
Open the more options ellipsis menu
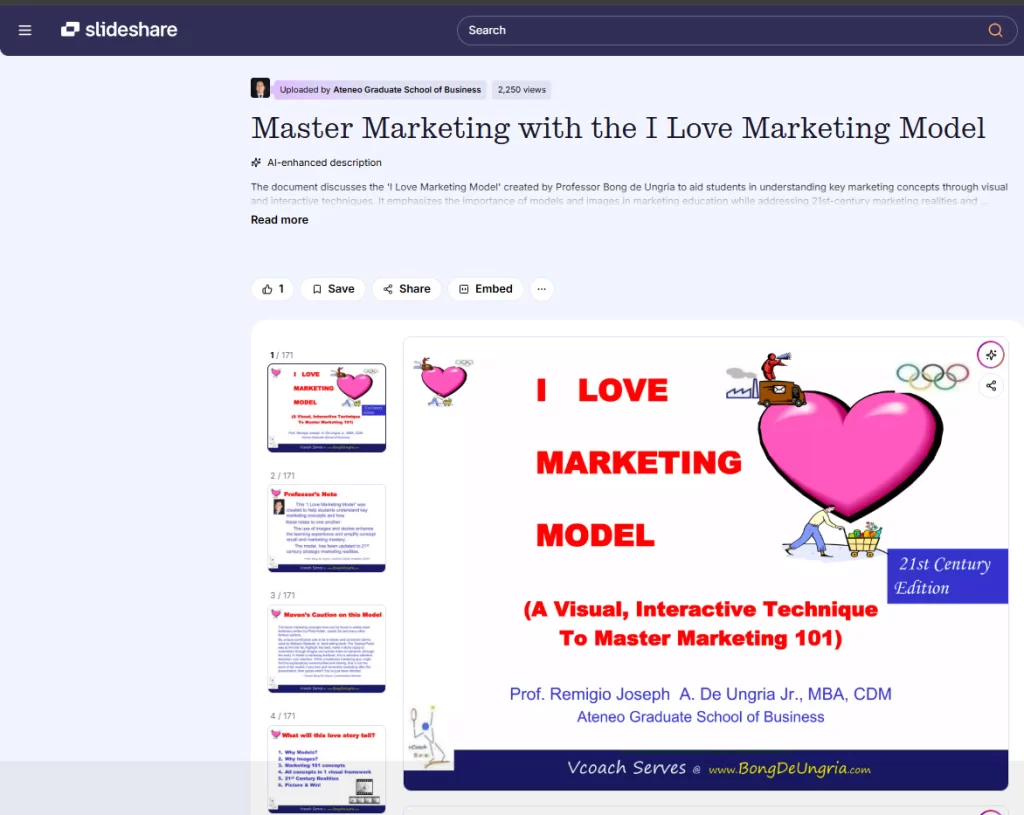pyautogui.click(x=541, y=289)
